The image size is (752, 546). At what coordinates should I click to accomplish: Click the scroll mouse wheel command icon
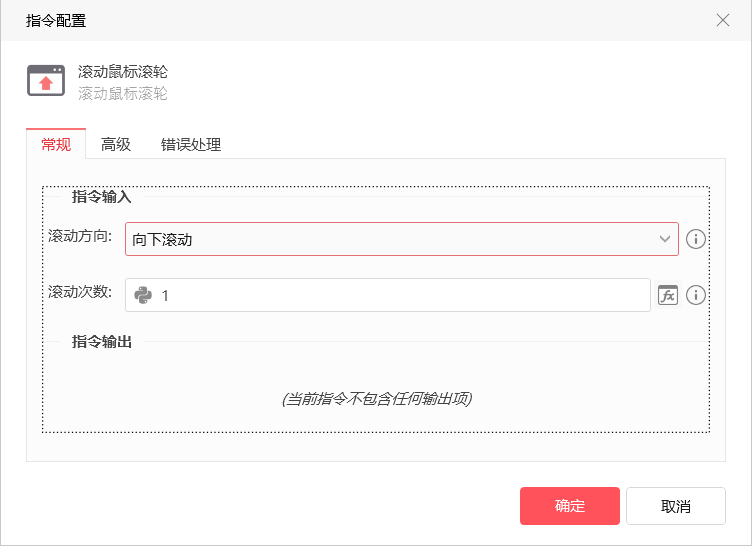pyautogui.click(x=45, y=81)
